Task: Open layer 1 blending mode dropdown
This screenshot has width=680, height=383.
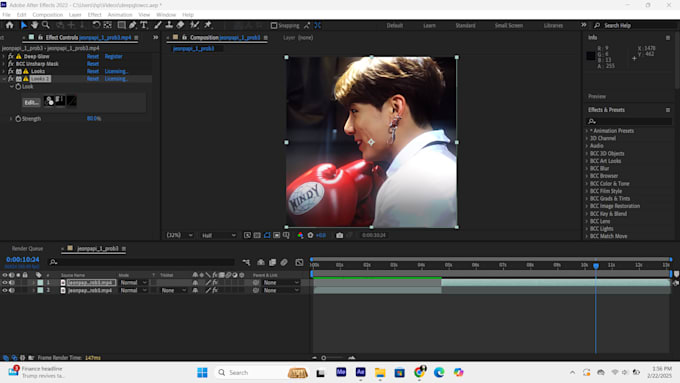Action: pyautogui.click(x=134, y=282)
